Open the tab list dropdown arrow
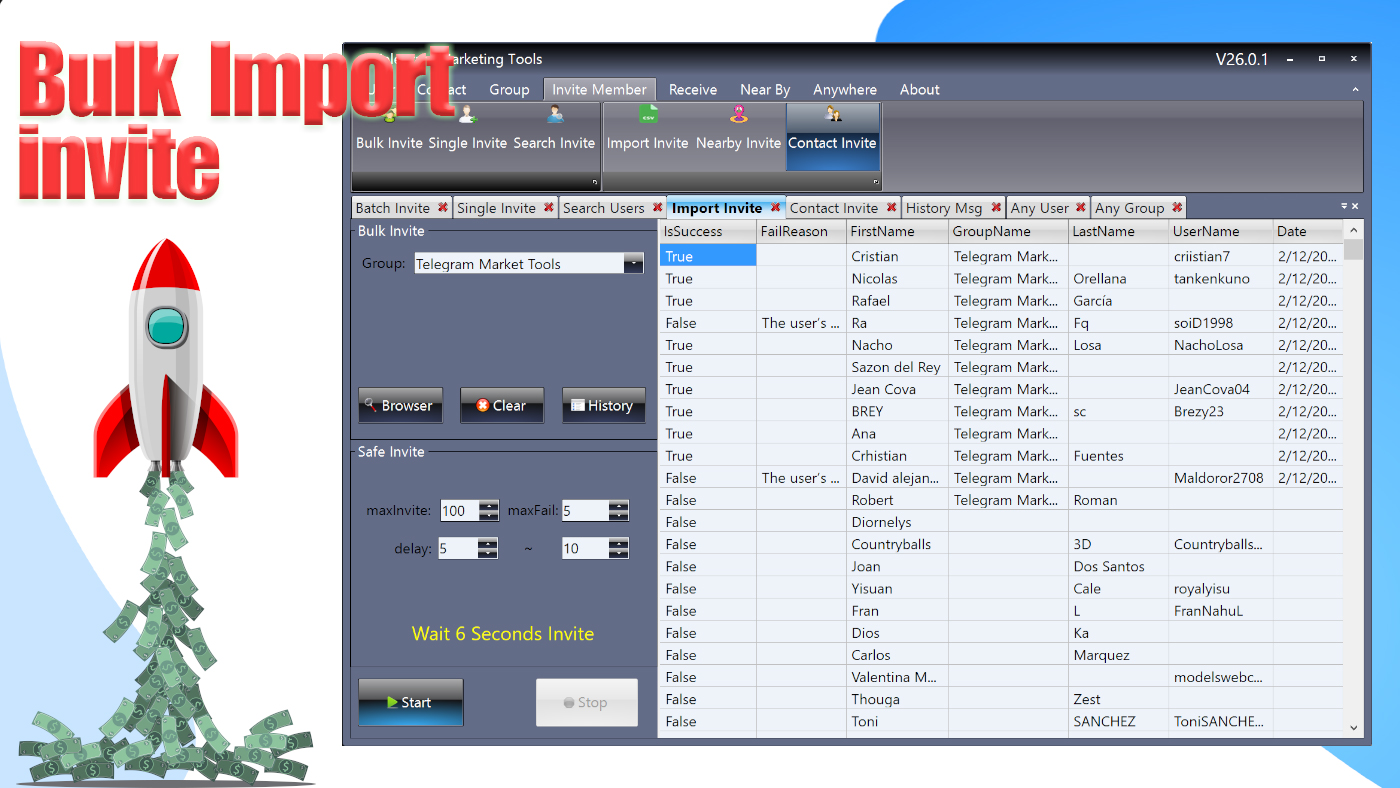 coord(1342,206)
